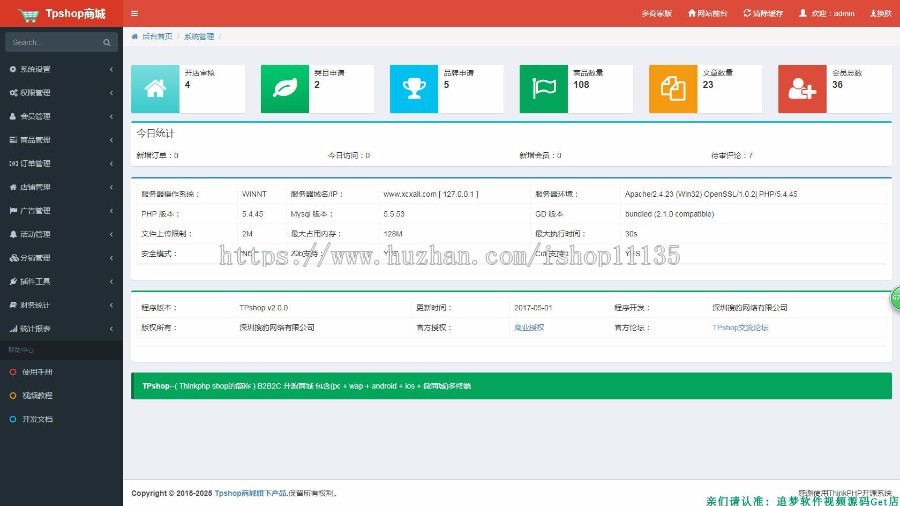Open the TPshop交流论坛 link
The image size is (900, 506).
click(x=740, y=328)
